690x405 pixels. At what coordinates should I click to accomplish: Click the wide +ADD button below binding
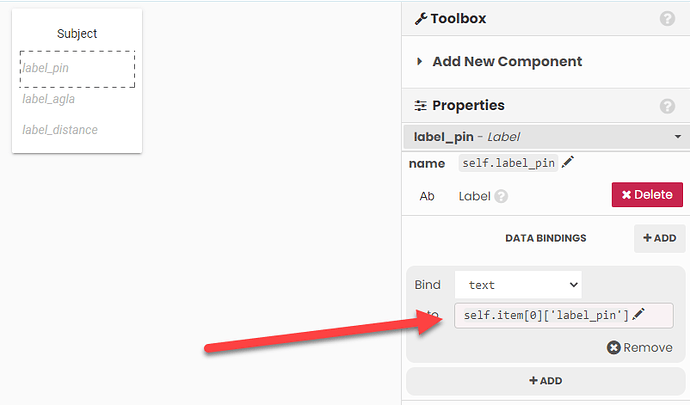(x=546, y=381)
